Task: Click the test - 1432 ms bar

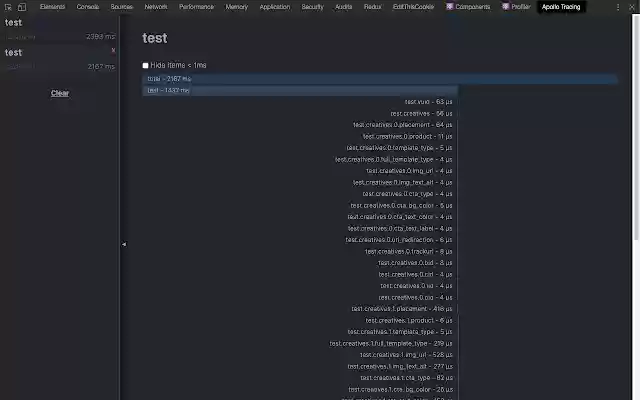Action: point(300,90)
